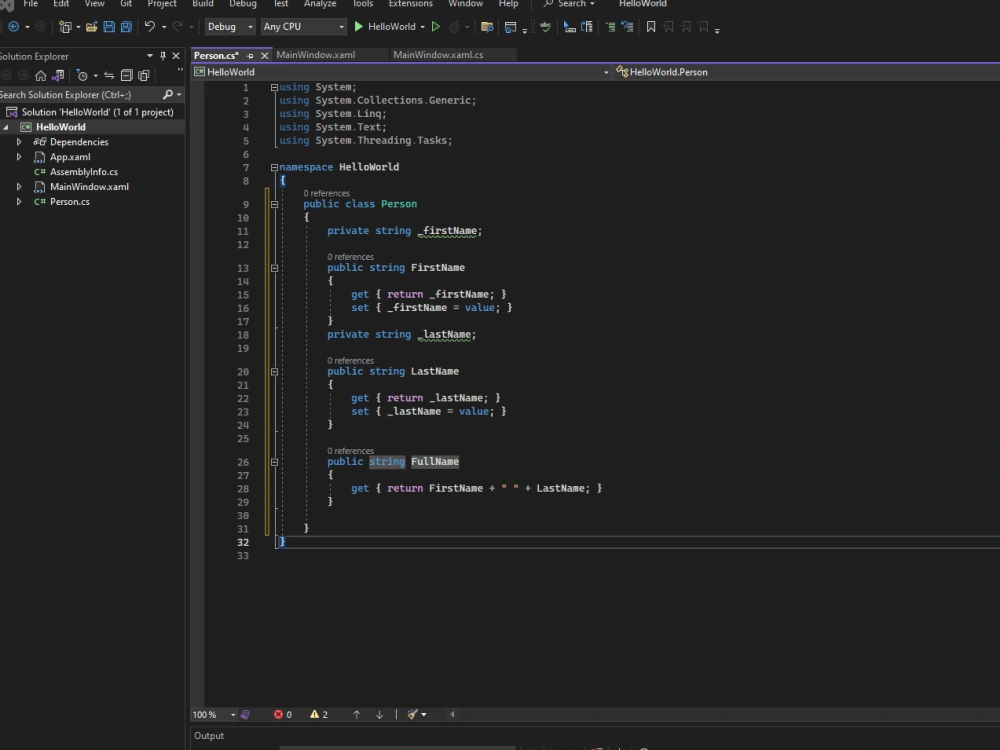The height and width of the screenshot is (750, 1000).
Task: Open the Git menu
Action: (x=127, y=4)
